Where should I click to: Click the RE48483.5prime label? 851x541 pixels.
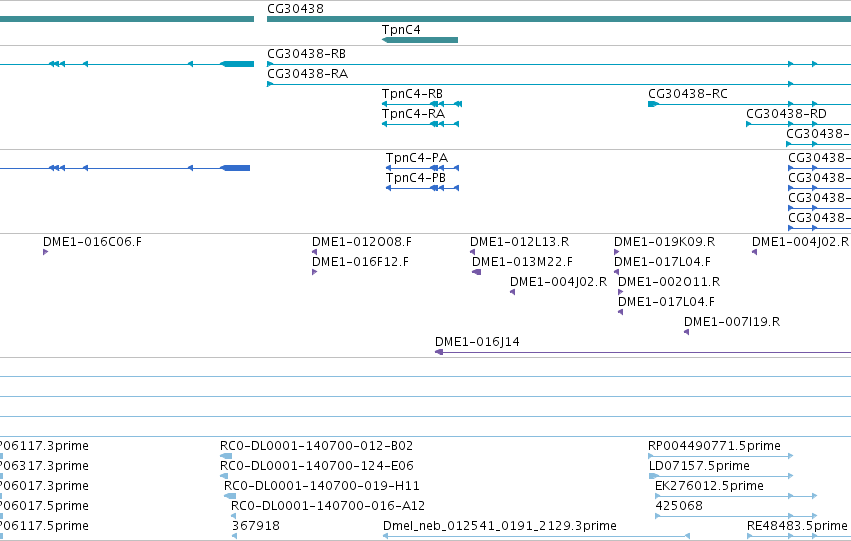pyautogui.click(x=797, y=526)
